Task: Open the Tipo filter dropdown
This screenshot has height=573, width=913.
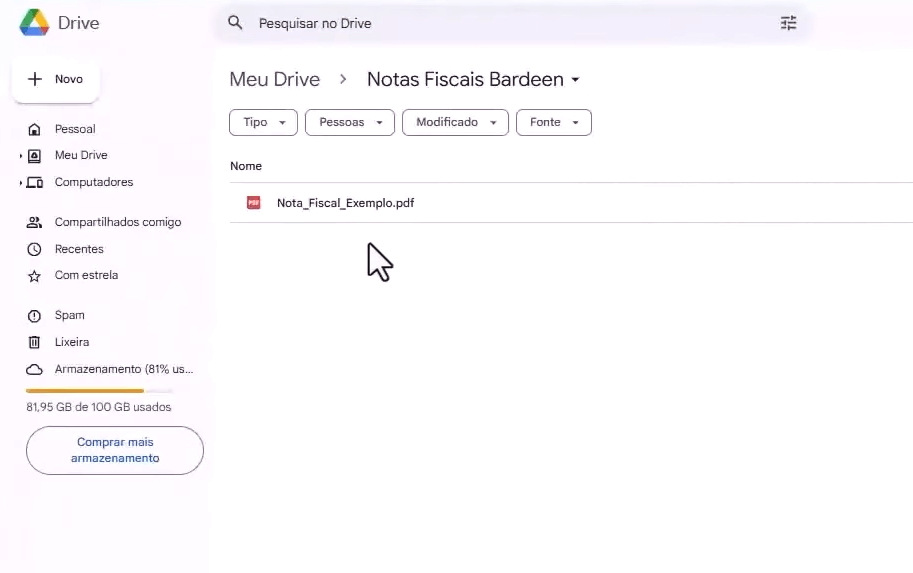Action: tap(263, 122)
